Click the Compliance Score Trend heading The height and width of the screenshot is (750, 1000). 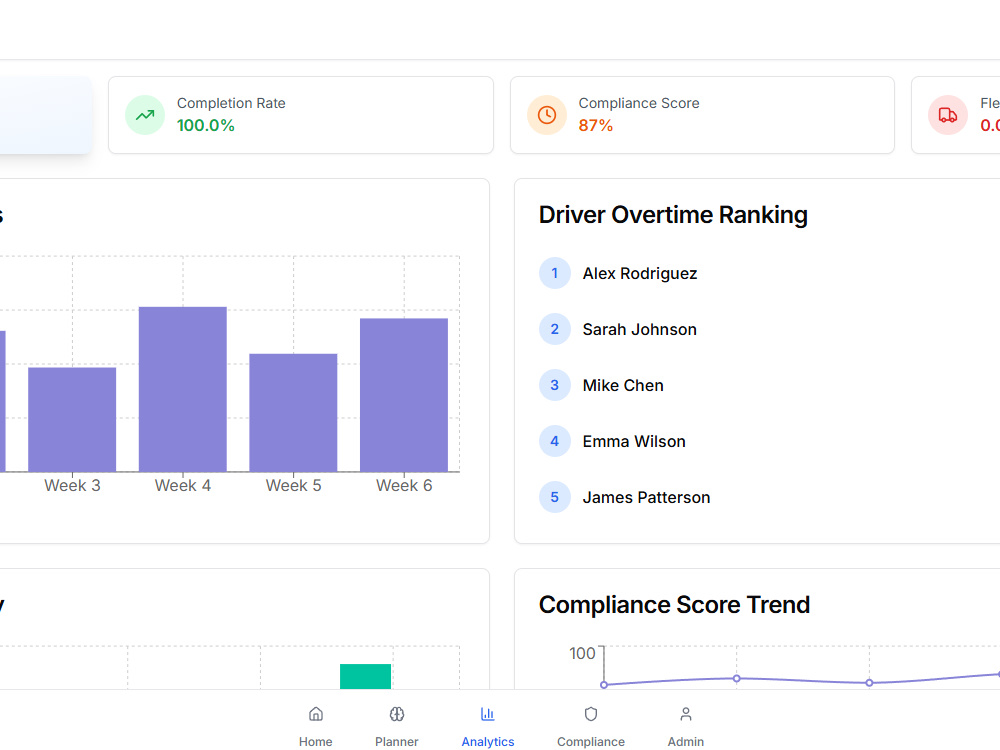[x=674, y=605]
